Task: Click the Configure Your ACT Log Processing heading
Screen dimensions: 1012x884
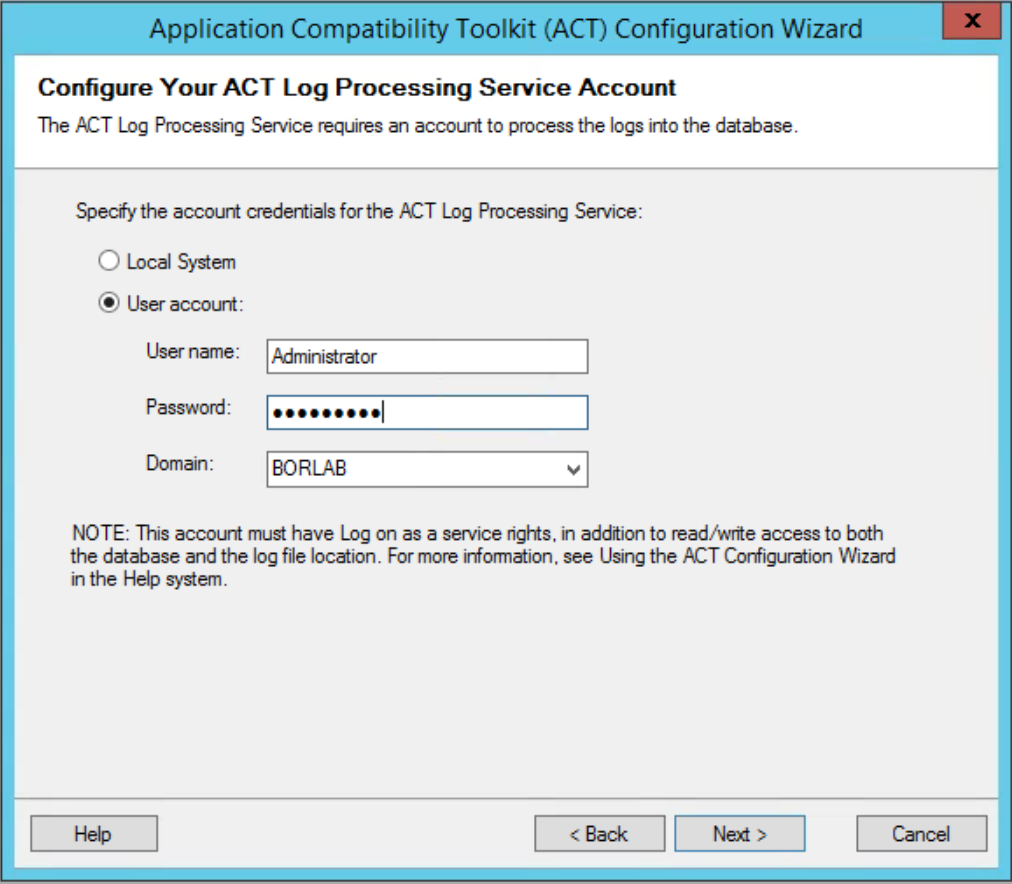Action: click(356, 88)
